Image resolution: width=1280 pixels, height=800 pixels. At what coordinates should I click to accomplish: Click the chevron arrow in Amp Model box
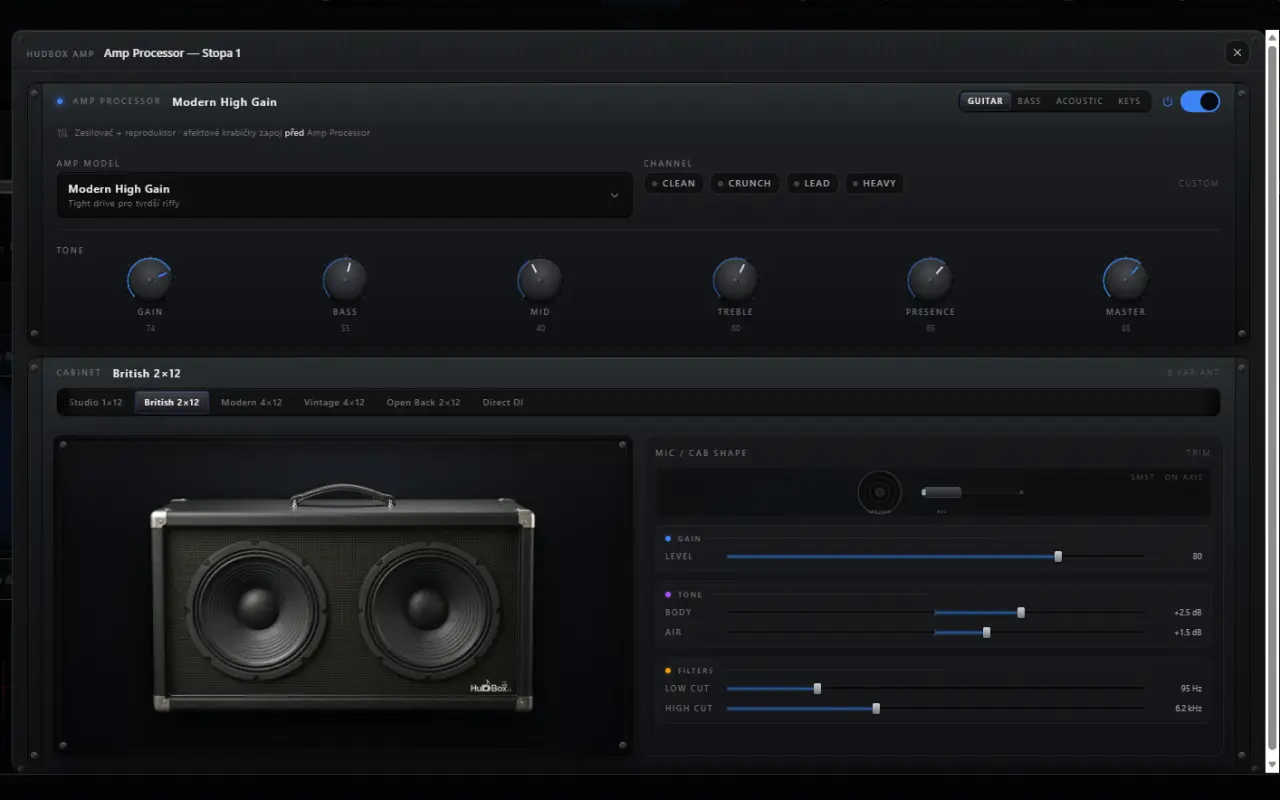pos(614,195)
